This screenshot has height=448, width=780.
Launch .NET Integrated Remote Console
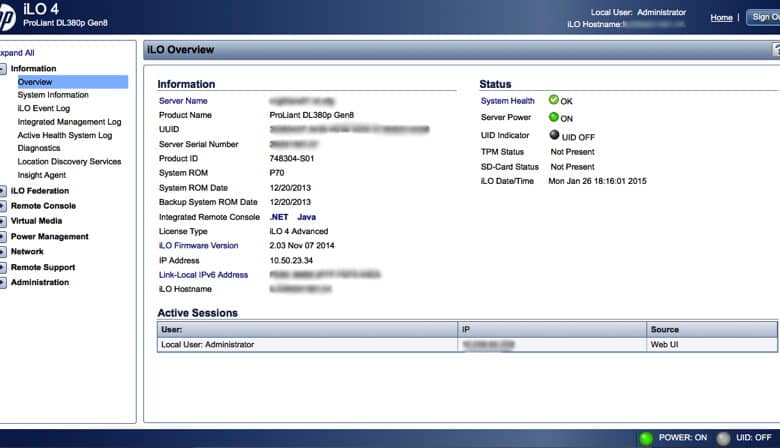pyautogui.click(x=279, y=217)
